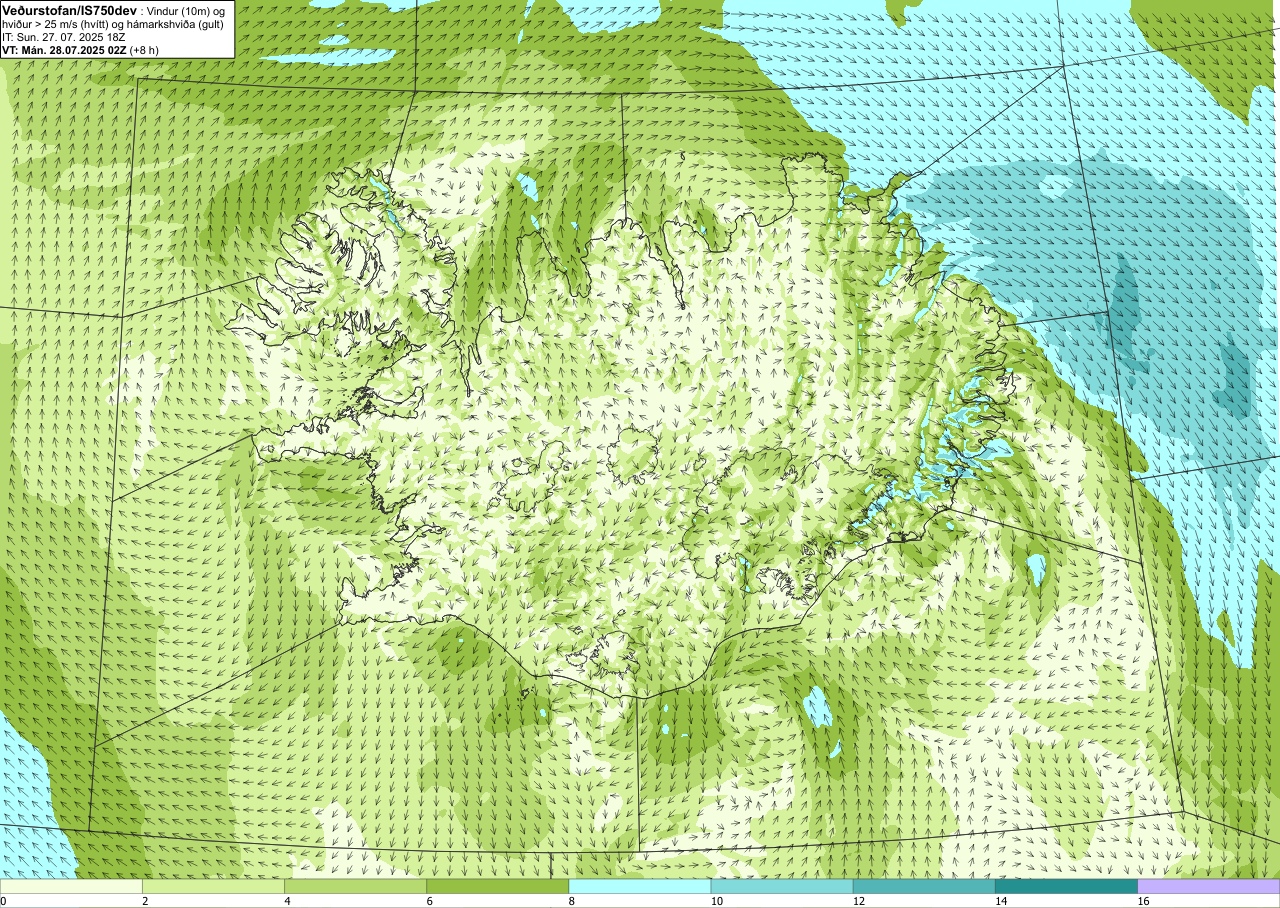Click the 4–6 m/s green legend swatch

tap(355, 886)
